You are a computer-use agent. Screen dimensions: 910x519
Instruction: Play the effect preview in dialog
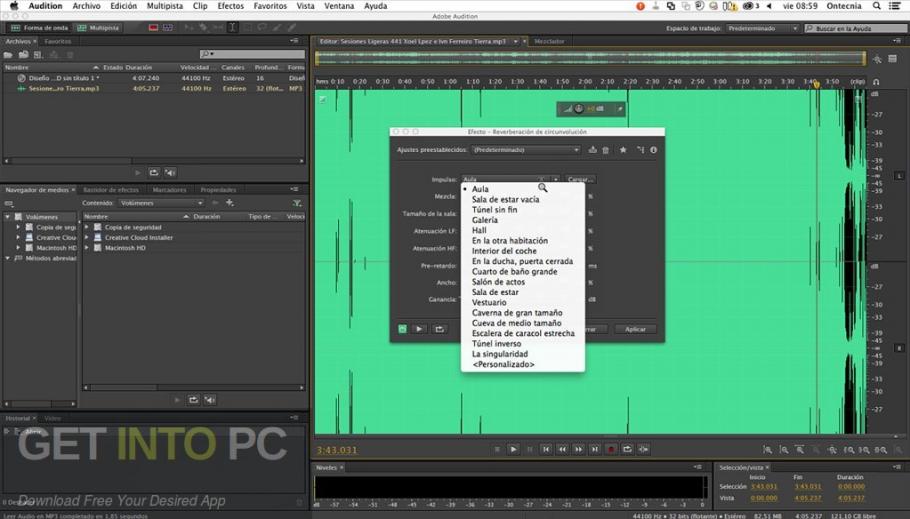pos(420,329)
